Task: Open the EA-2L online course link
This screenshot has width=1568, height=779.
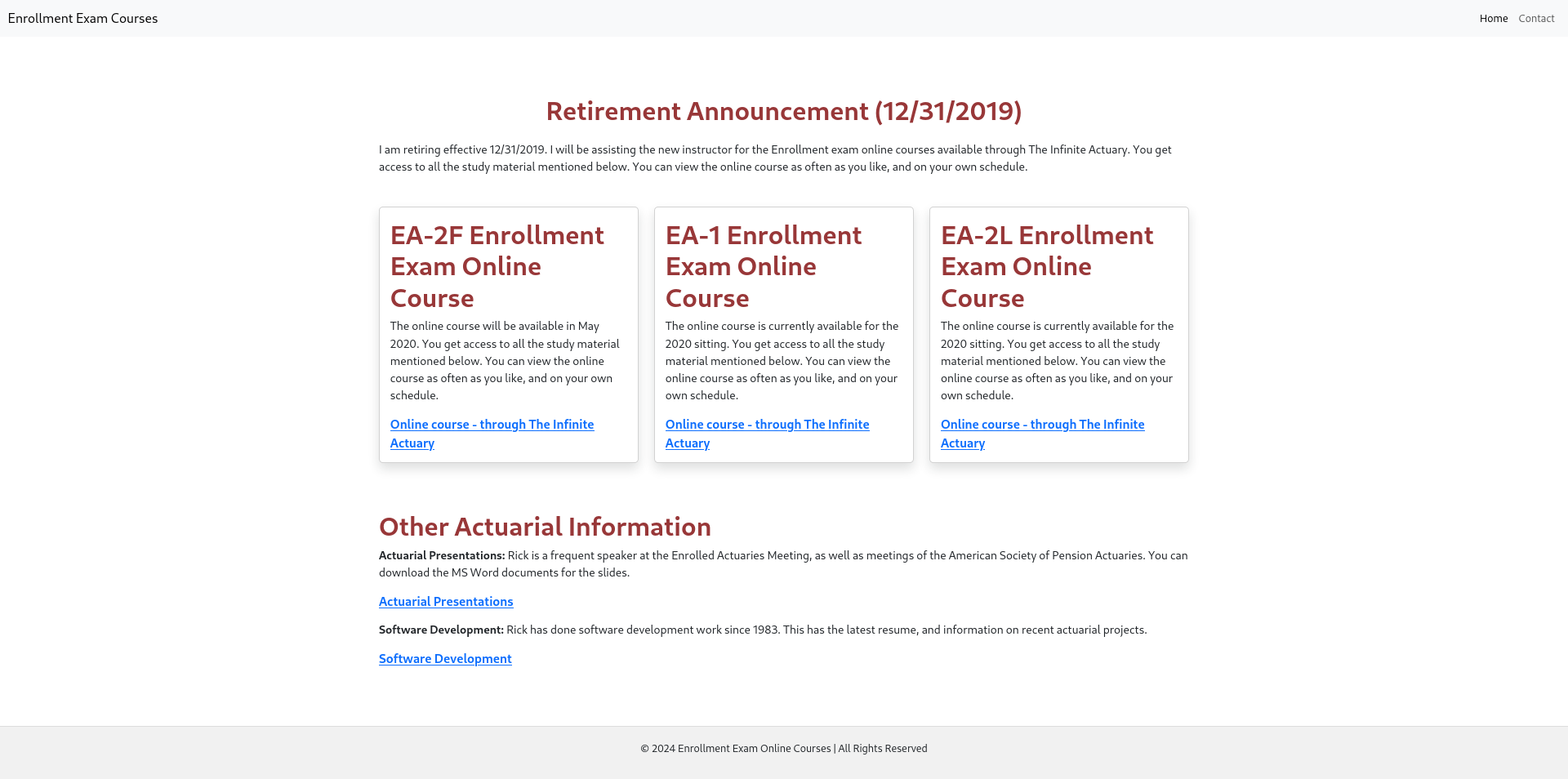Action: pos(1042,434)
